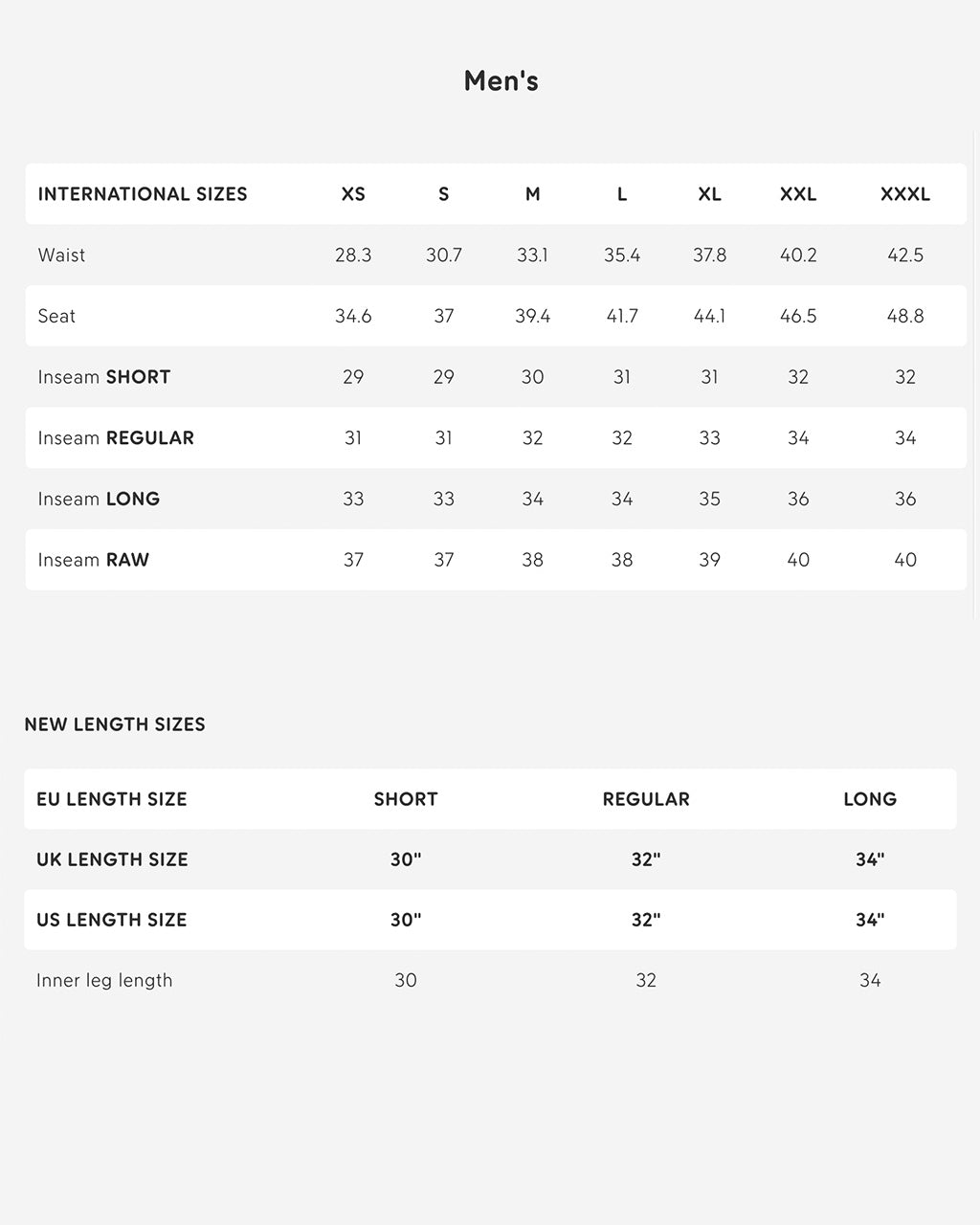Select the XS size column header
980x1225 pixels.
[353, 194]
